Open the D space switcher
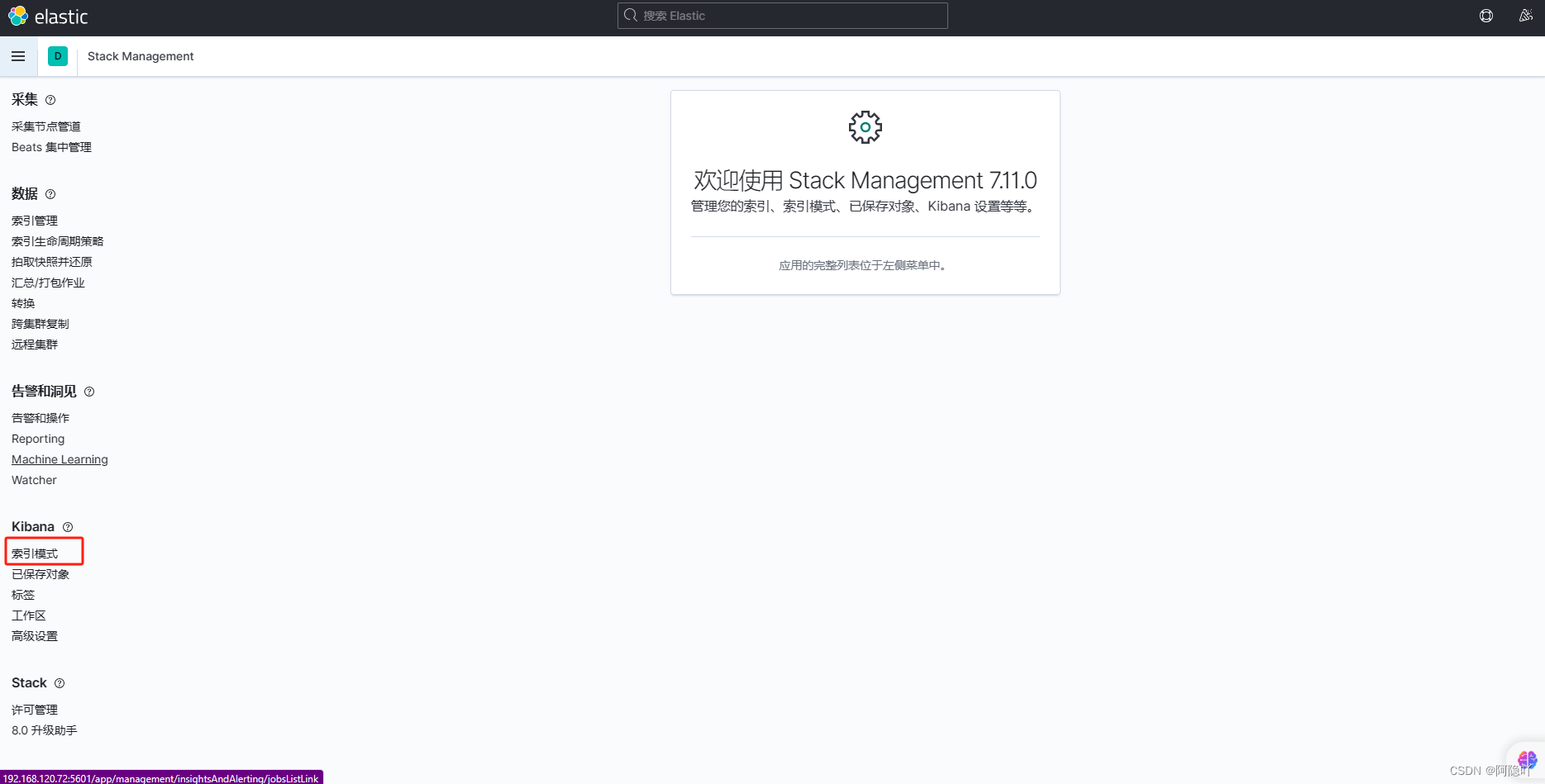1545x784 pixels. [57, 56]
